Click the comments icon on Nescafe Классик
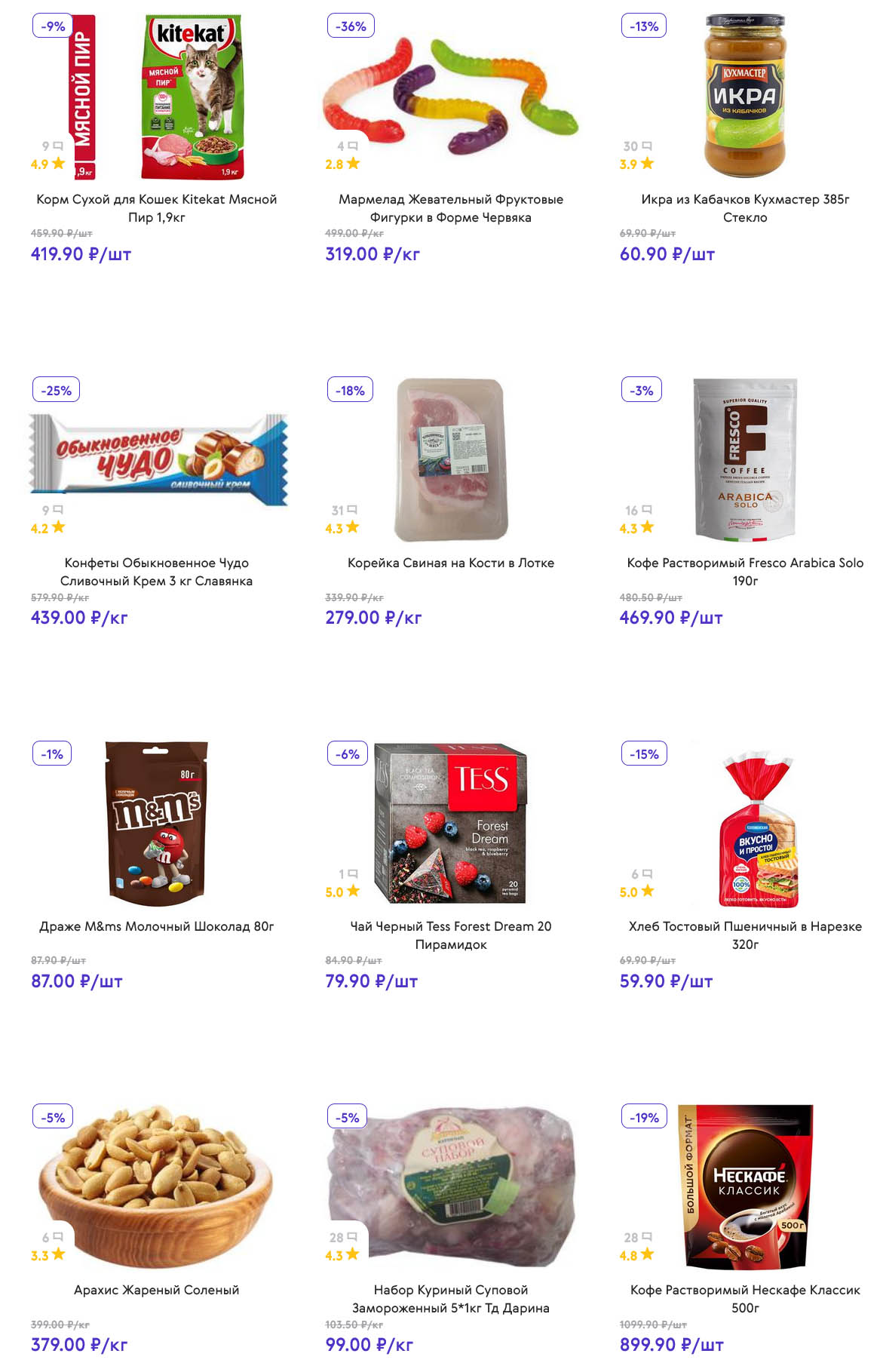Image resolution: width=883 pixels, height=1372 pixels. tap(647, 1237)
